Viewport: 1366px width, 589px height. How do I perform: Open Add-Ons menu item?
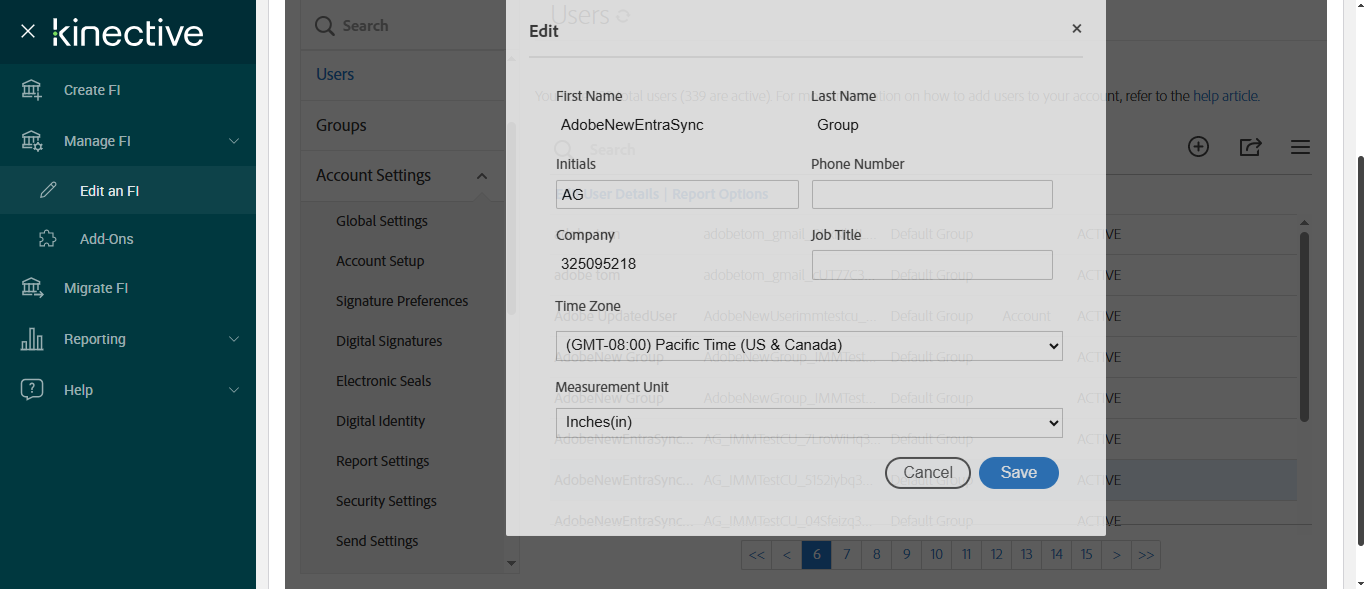tap(106, 239)
